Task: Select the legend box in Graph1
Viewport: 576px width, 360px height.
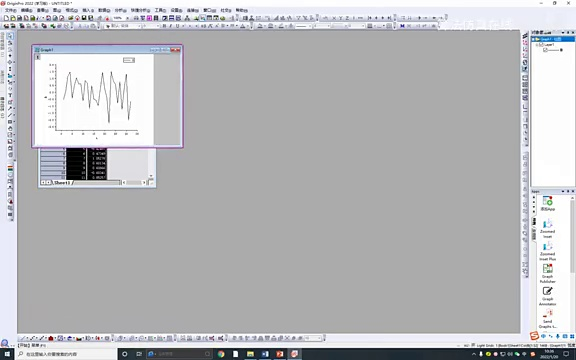Action: coord(129,60)
